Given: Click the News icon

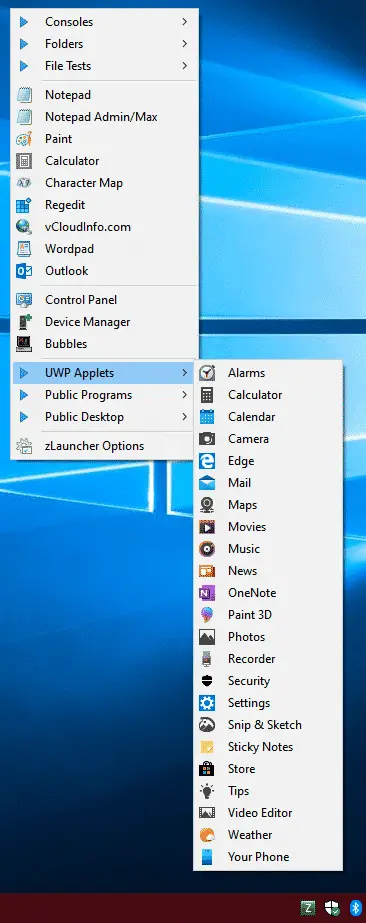Looking at the screenshot, I should pos(207,571).
